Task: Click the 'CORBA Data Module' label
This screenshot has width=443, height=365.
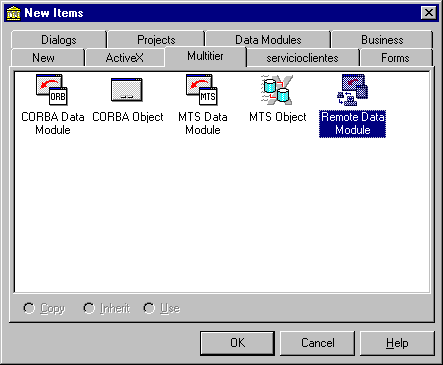Action: (53, 124)
